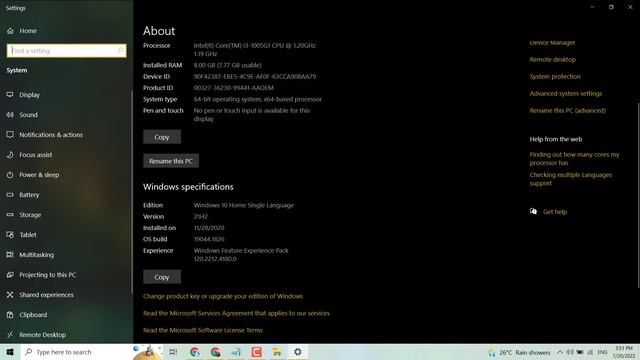Click the network icon in system tray
The image size is (640, 360).
point(590,352)
